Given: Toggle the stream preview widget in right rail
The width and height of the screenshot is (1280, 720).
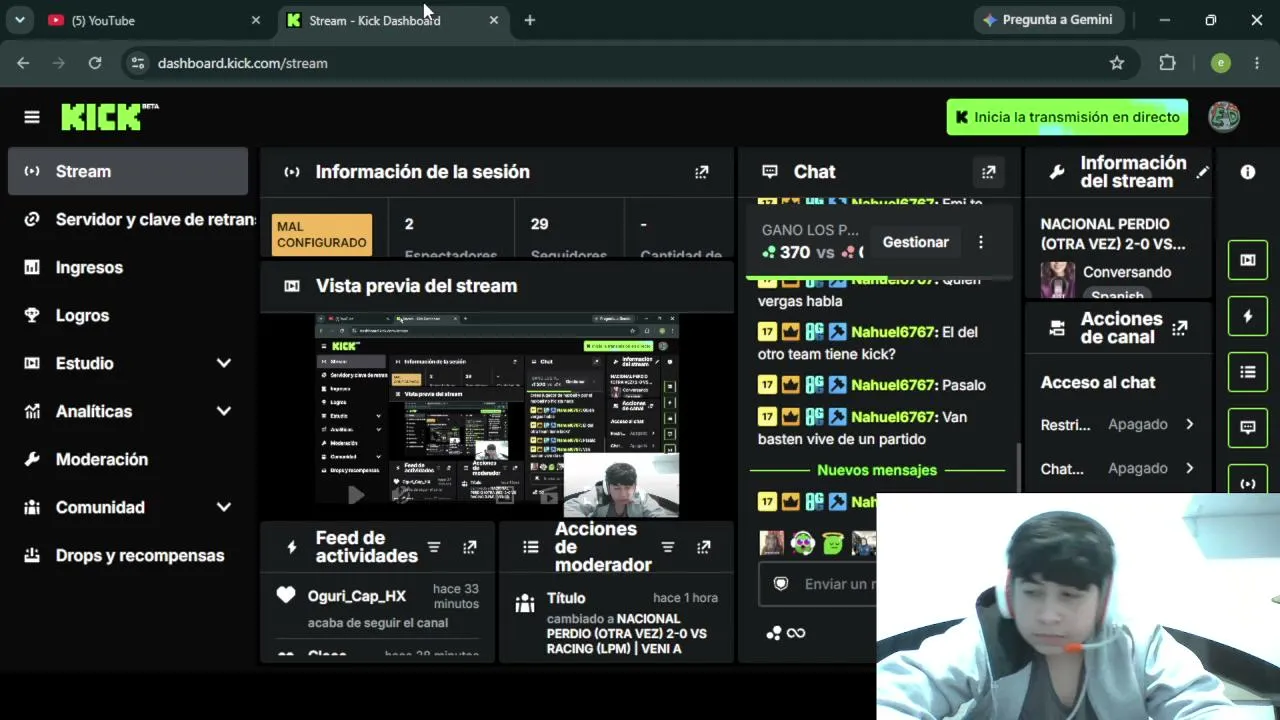Looking at the screenshot, I should (x=1248, y=260).
